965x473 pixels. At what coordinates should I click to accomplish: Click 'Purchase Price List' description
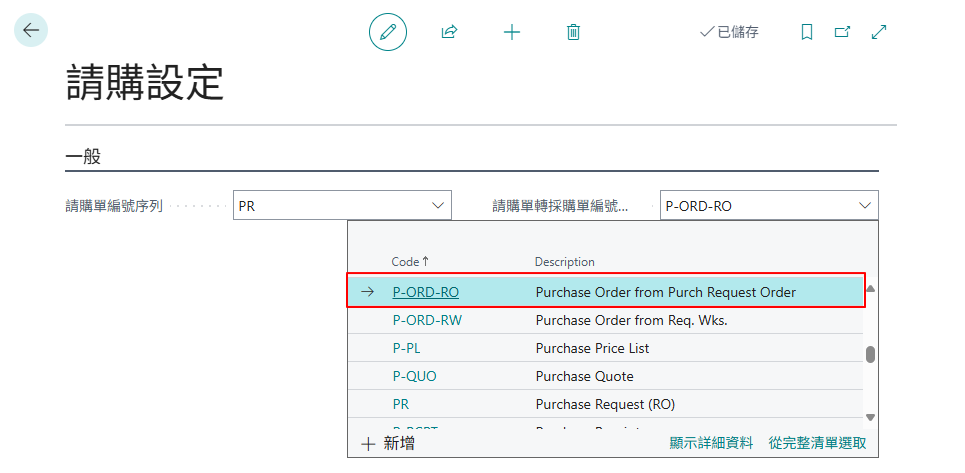(592, 348)
